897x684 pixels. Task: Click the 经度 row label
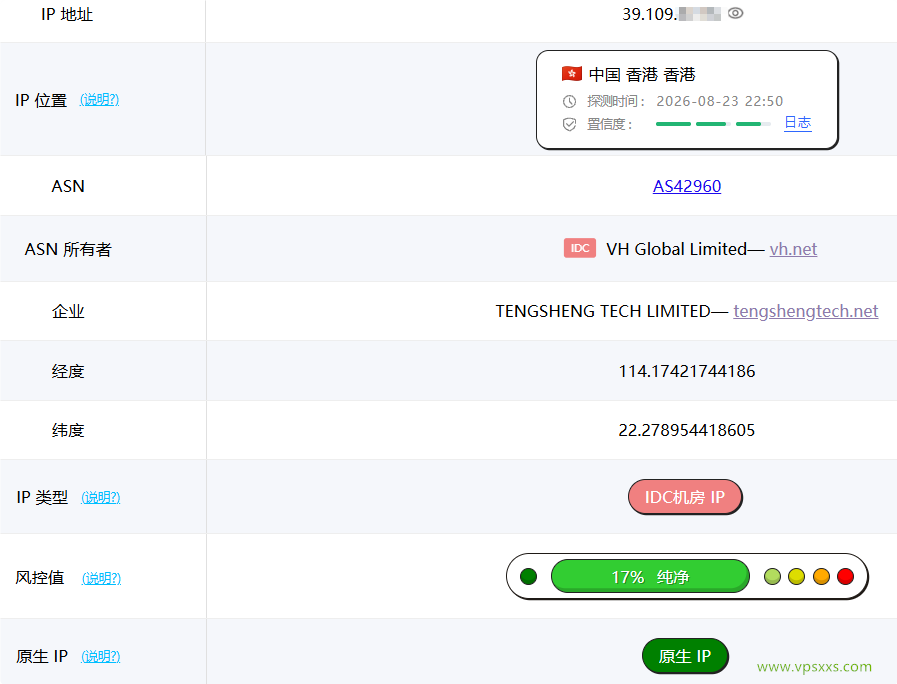(x=68, y=371)
